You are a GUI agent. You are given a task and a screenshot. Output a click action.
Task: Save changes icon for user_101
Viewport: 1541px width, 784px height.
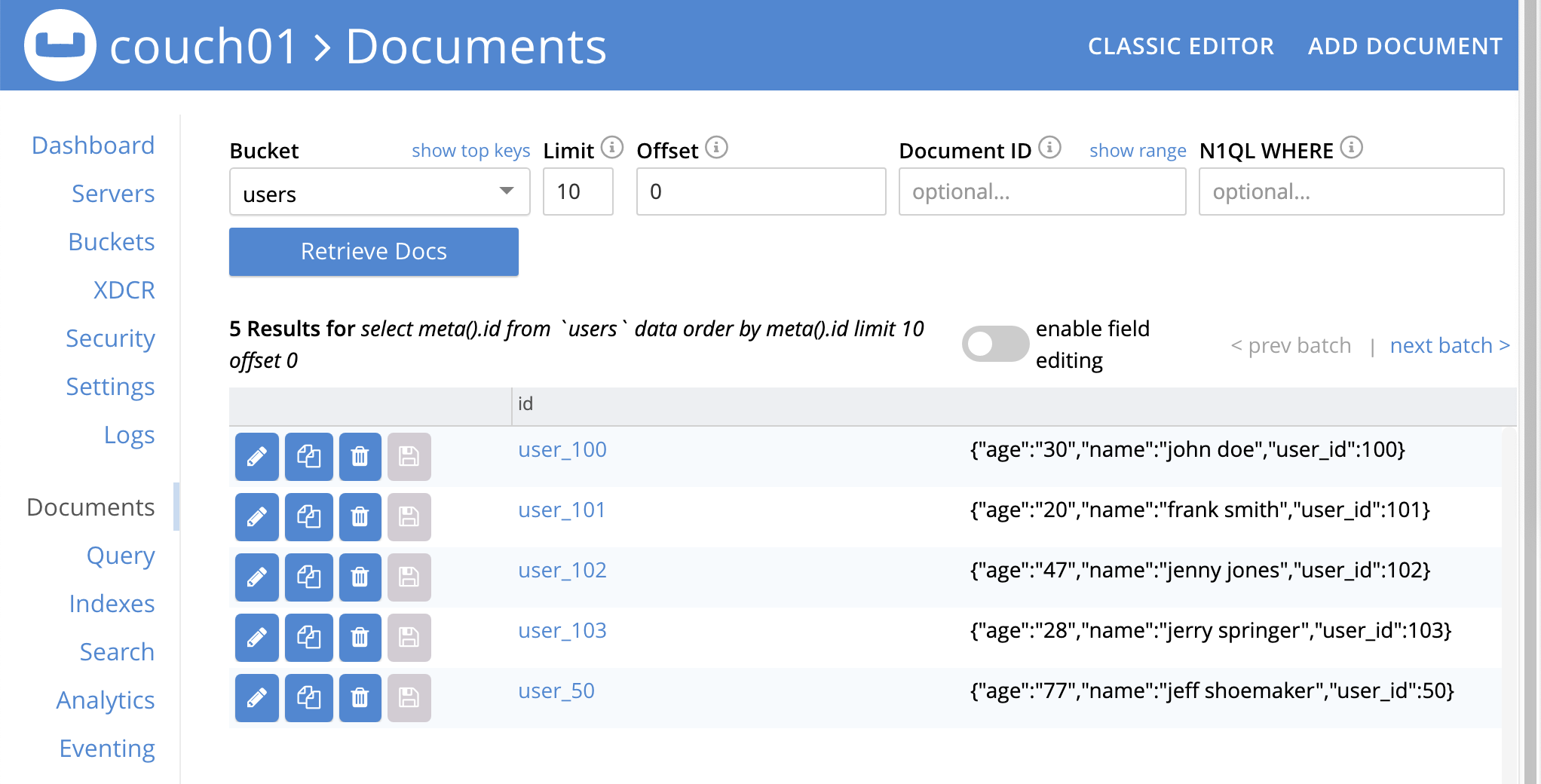(409, 517)
